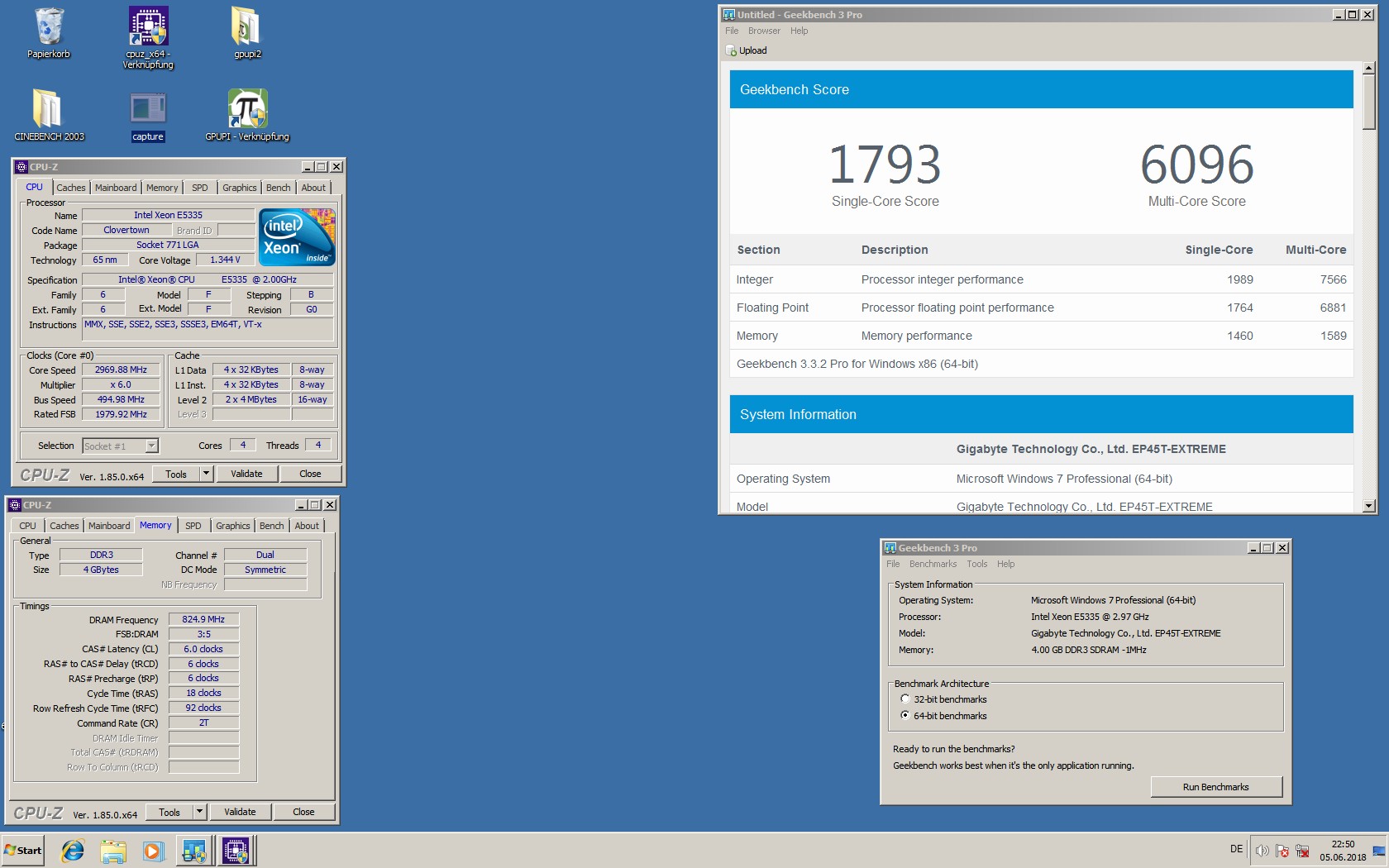Click Untitled Geekbench 3 Pro title icon
This screenshot has height=868, width=1389.
coord(729,15)
